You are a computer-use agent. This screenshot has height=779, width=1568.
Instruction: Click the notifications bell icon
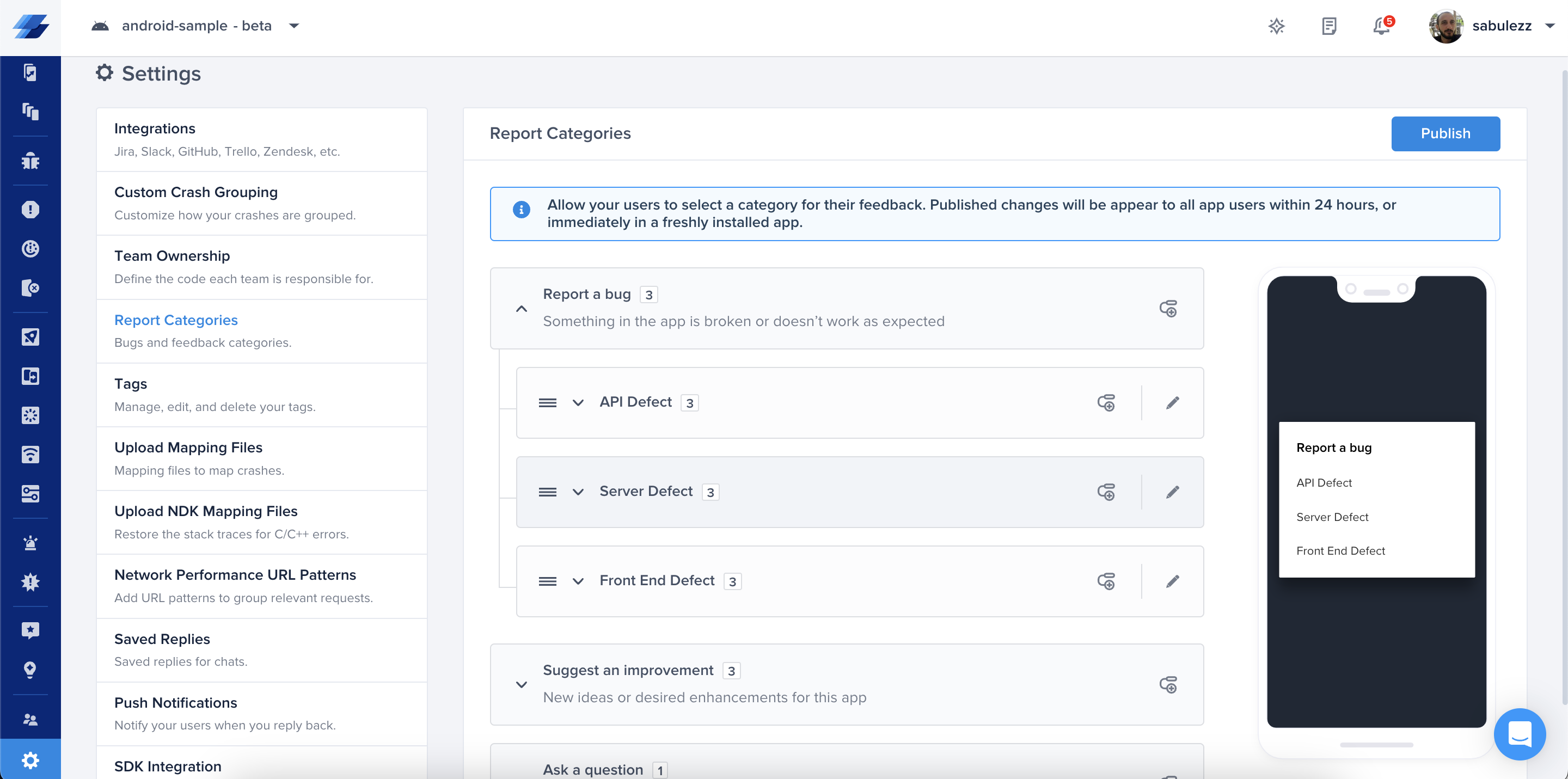[x=1381, y=26]
